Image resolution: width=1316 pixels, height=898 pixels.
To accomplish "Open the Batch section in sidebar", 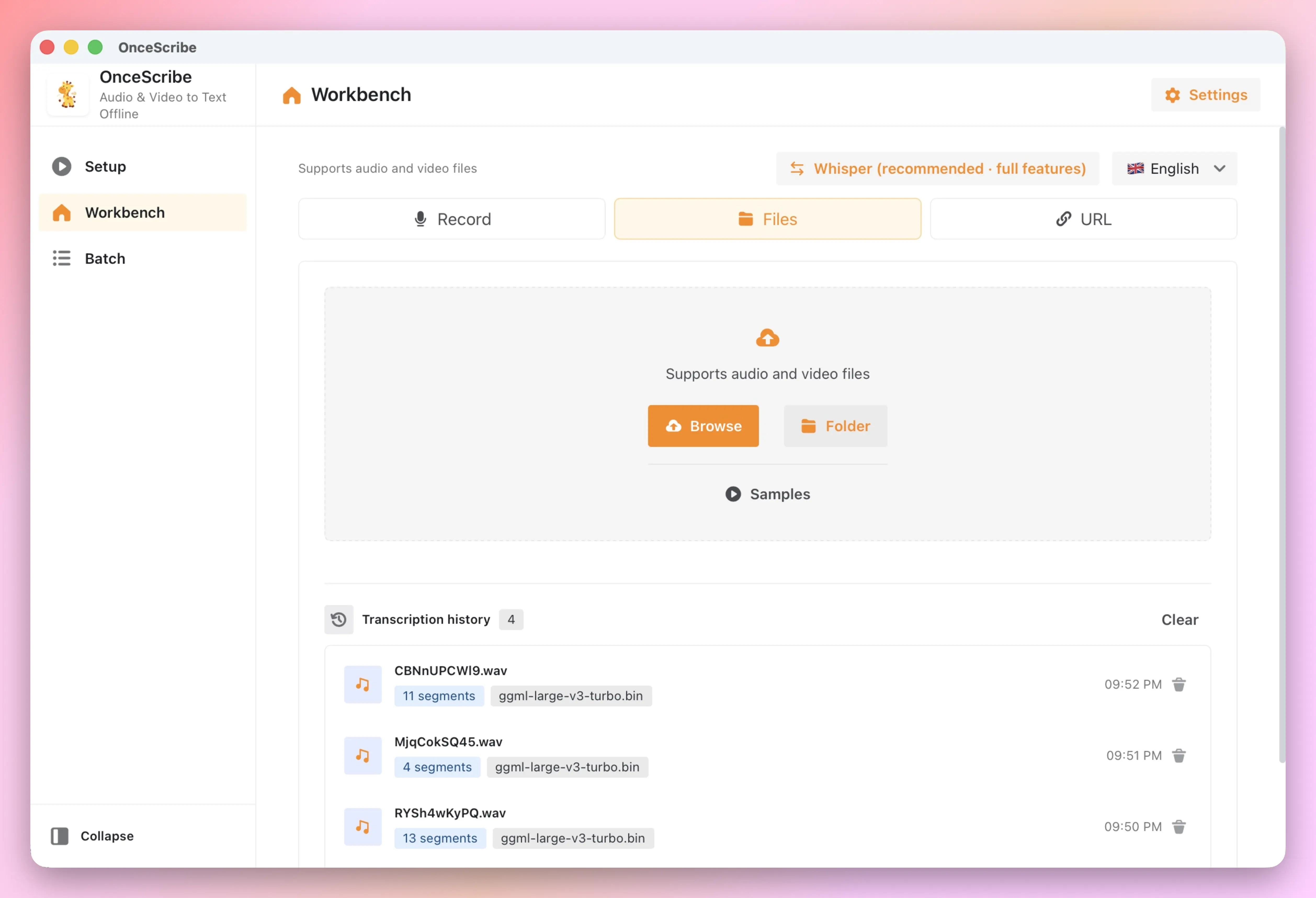I will click(x=143, y=258).
